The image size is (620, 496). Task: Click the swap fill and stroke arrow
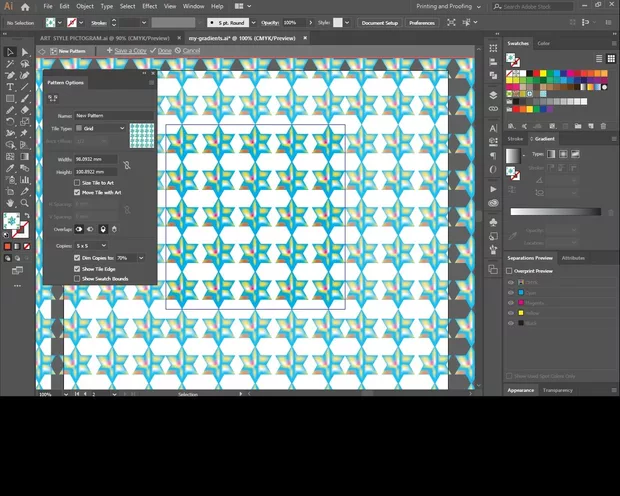click(x=27, y=216)
